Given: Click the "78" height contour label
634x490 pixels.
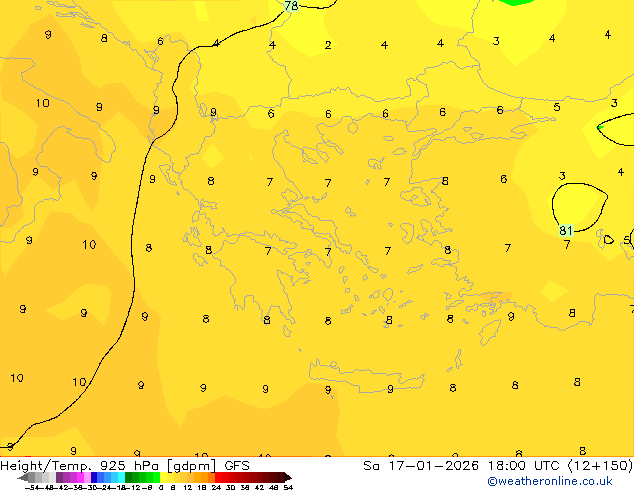Looking at the screenshot, I should click(291, 6).
